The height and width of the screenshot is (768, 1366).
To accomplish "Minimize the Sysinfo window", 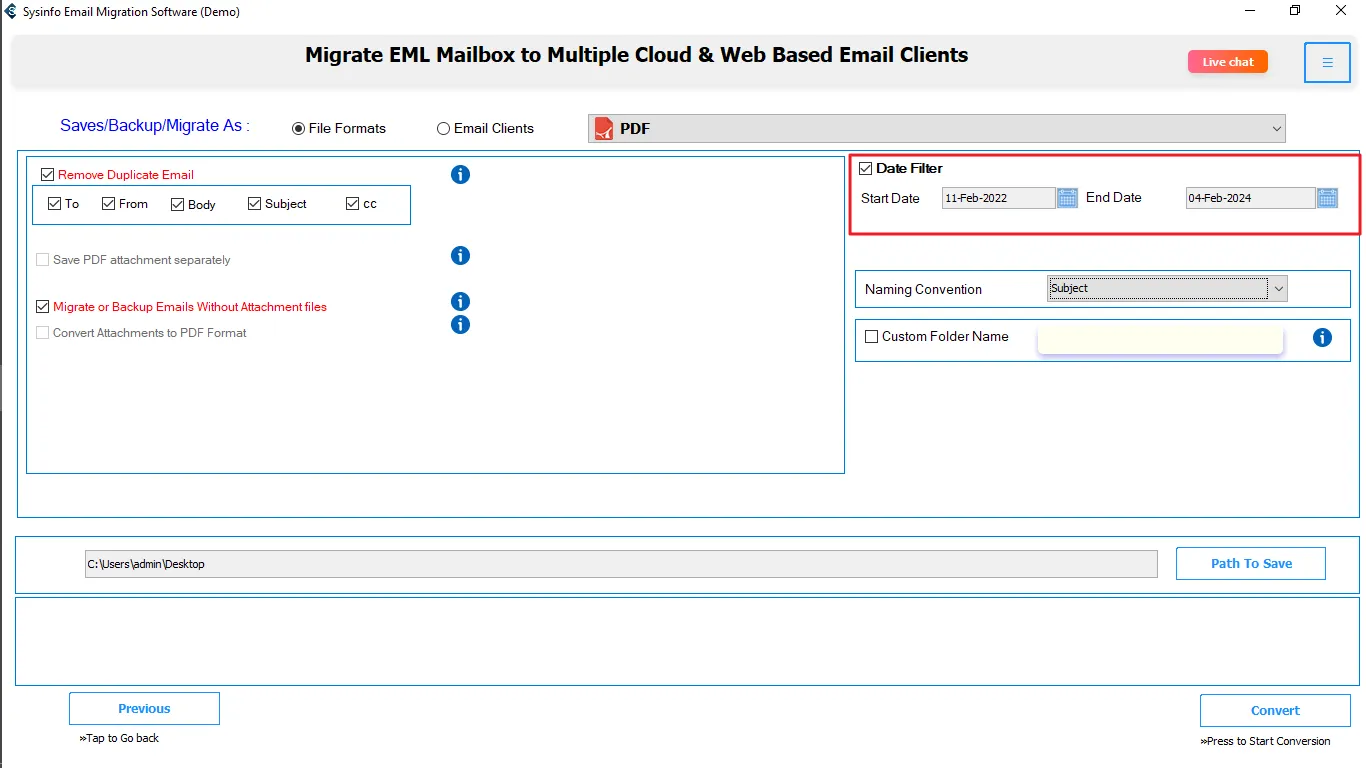I will [1250, 11].
